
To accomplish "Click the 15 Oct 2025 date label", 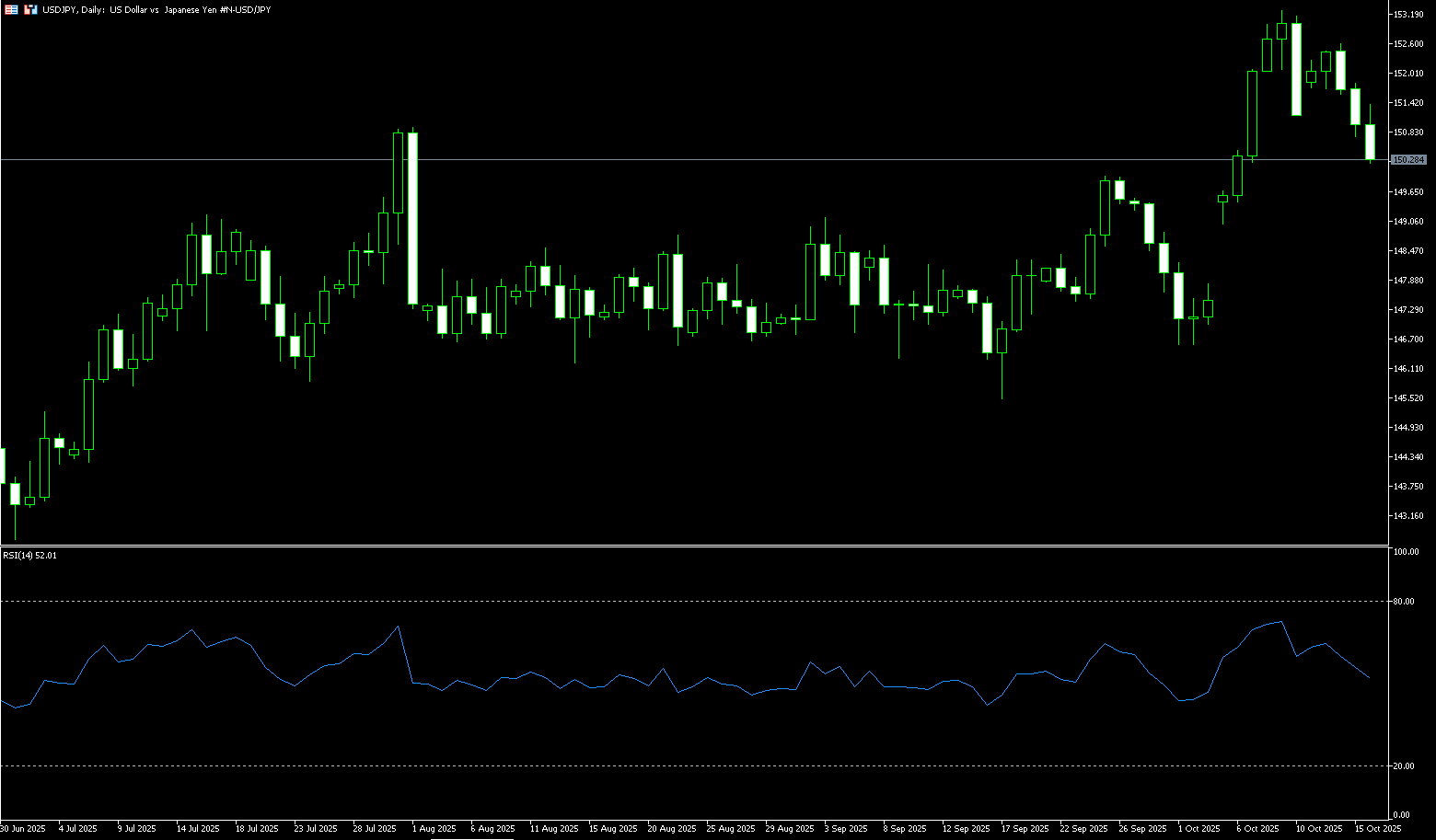I will point(1378,829).
